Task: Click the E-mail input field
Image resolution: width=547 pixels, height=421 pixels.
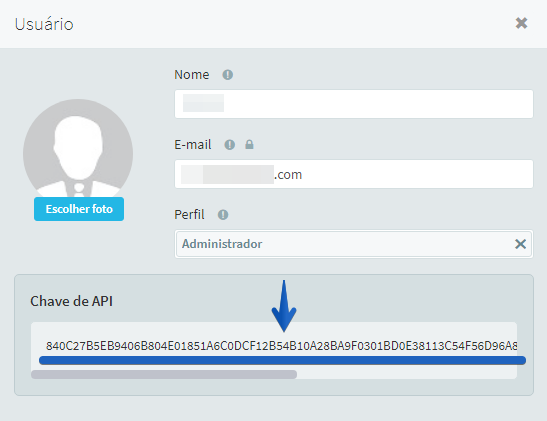Action: [x=354, y=174]
